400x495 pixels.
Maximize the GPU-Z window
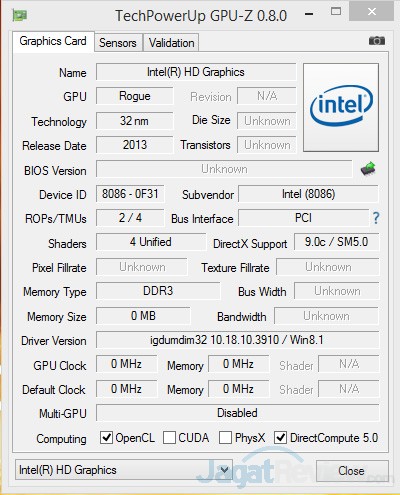[336, 12]
